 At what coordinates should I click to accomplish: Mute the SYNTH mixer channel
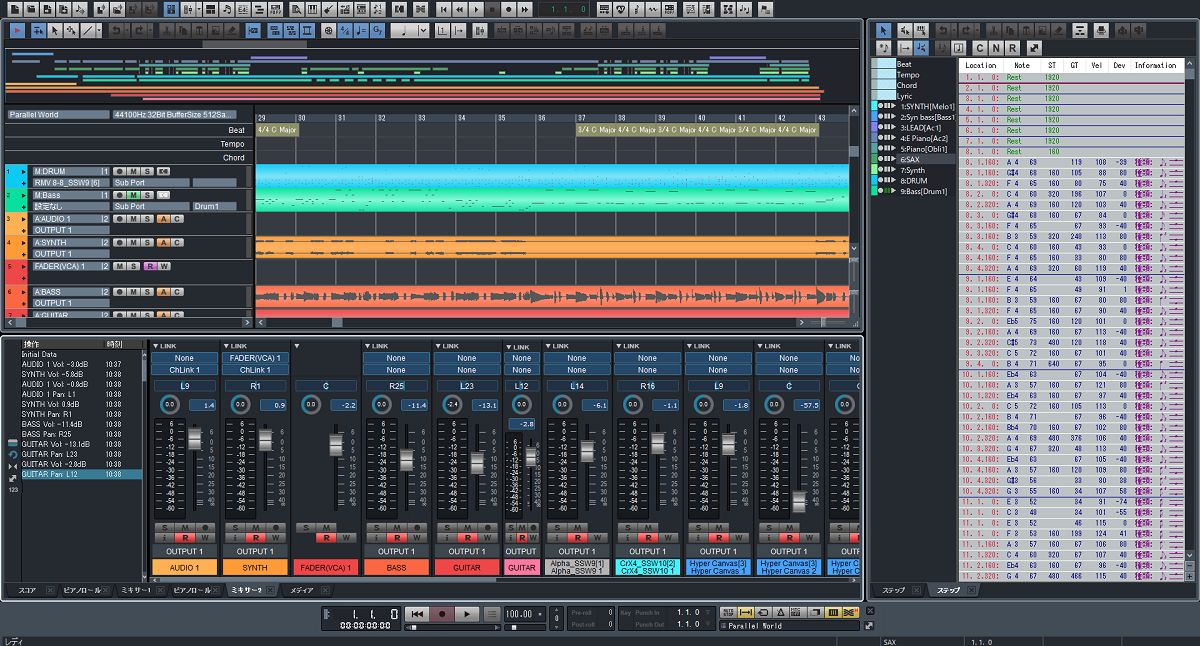pos(256,528)
